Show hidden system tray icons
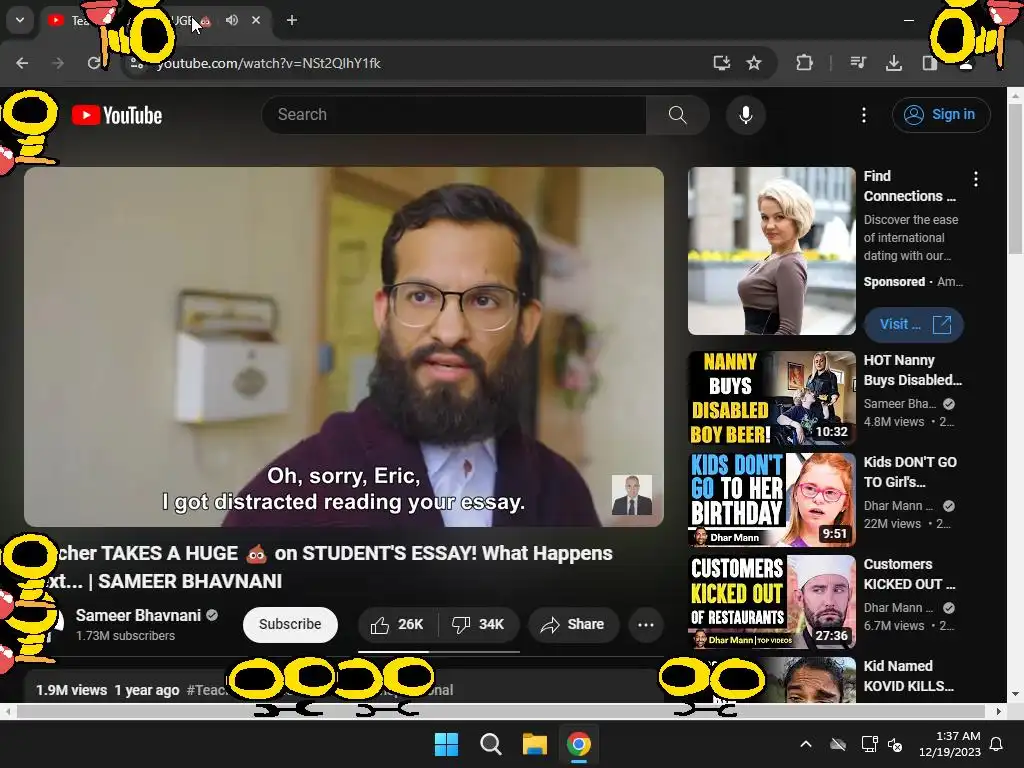The height and width of the screenshot is (768, 1024). (806, 744)
